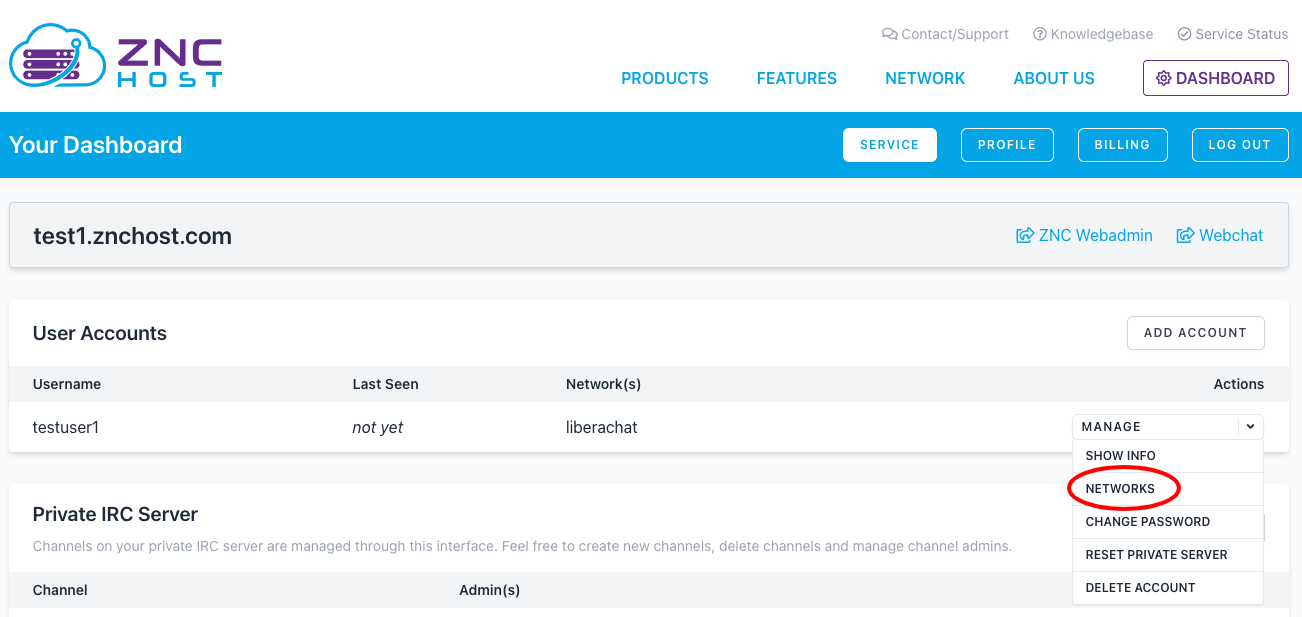Image resolution: width=1302 pixels, height=617 pixels.
Task: Select Networks from the Manage menu
Action: (x=1120, y=489)
